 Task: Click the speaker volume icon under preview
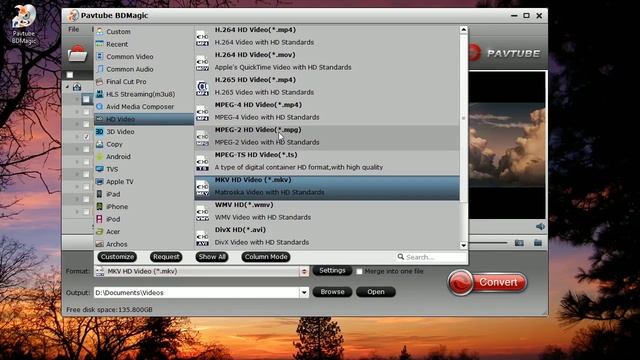point(540,227)
